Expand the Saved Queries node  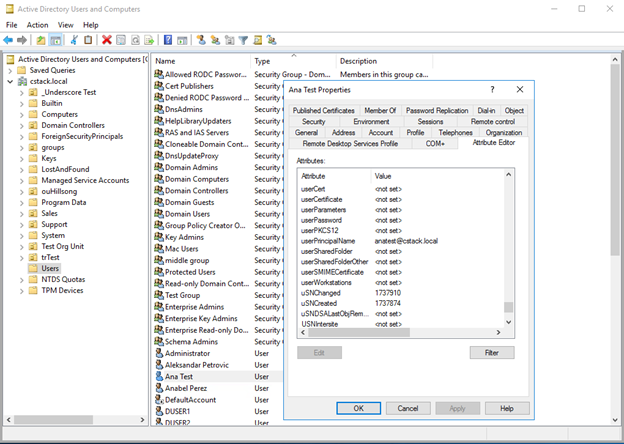(x=10, y=71)
